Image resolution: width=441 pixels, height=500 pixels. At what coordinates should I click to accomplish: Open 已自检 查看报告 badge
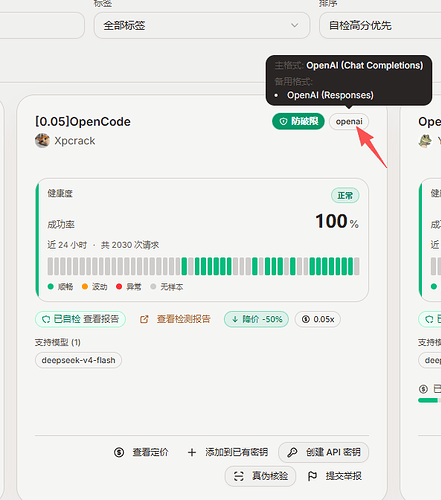(80, 319)
